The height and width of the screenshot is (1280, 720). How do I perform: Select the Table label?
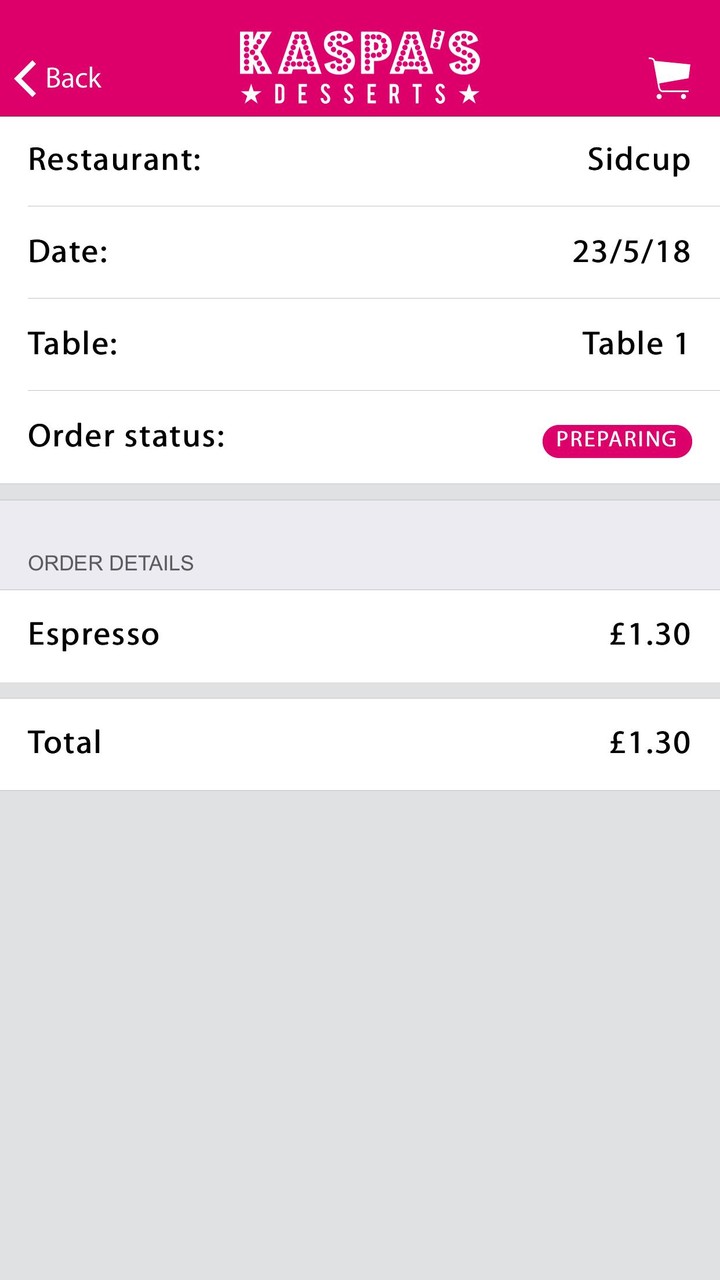pyautogui.click(x=72, y=344)
